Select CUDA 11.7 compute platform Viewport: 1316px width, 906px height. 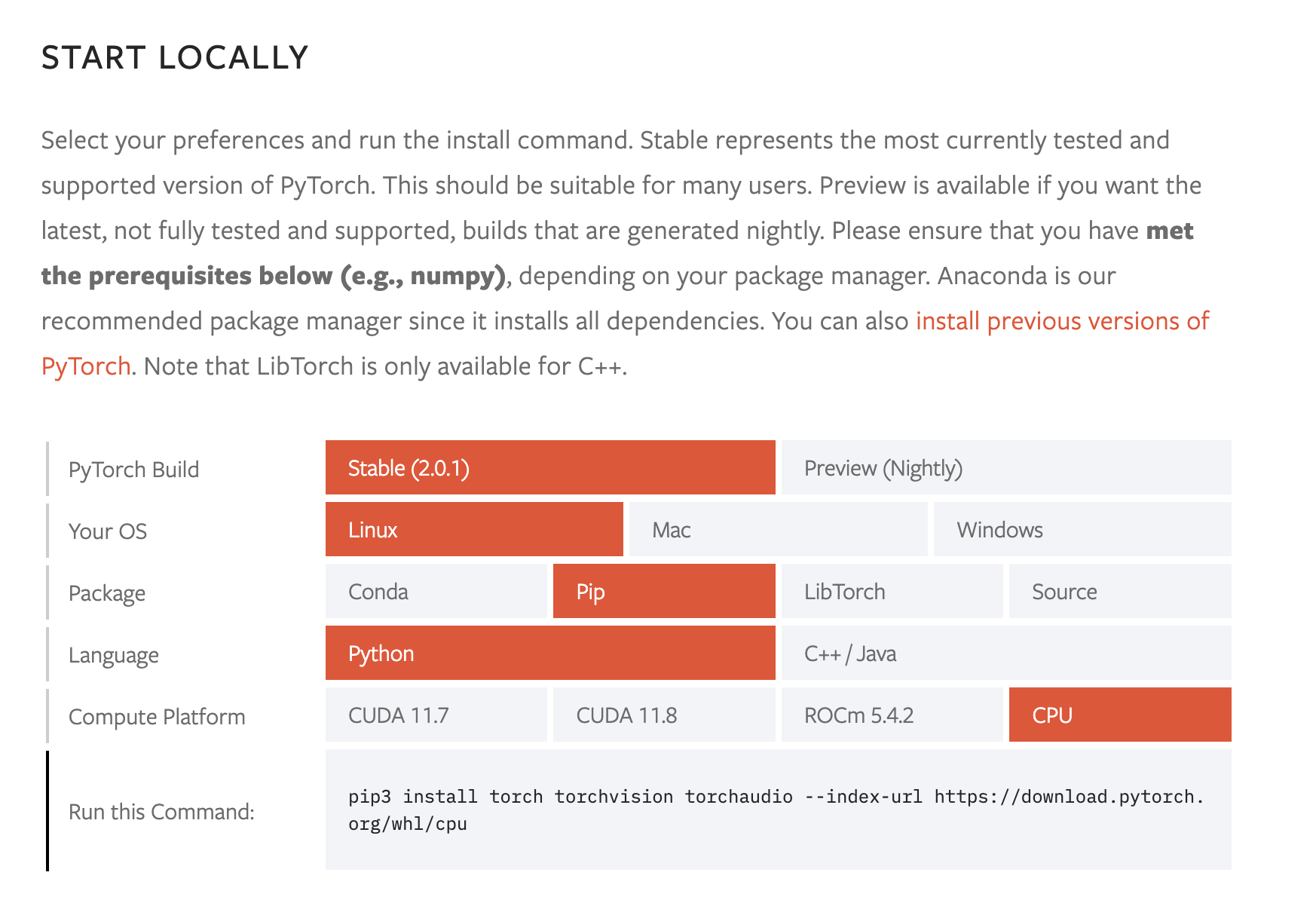(x=436, y=715)
